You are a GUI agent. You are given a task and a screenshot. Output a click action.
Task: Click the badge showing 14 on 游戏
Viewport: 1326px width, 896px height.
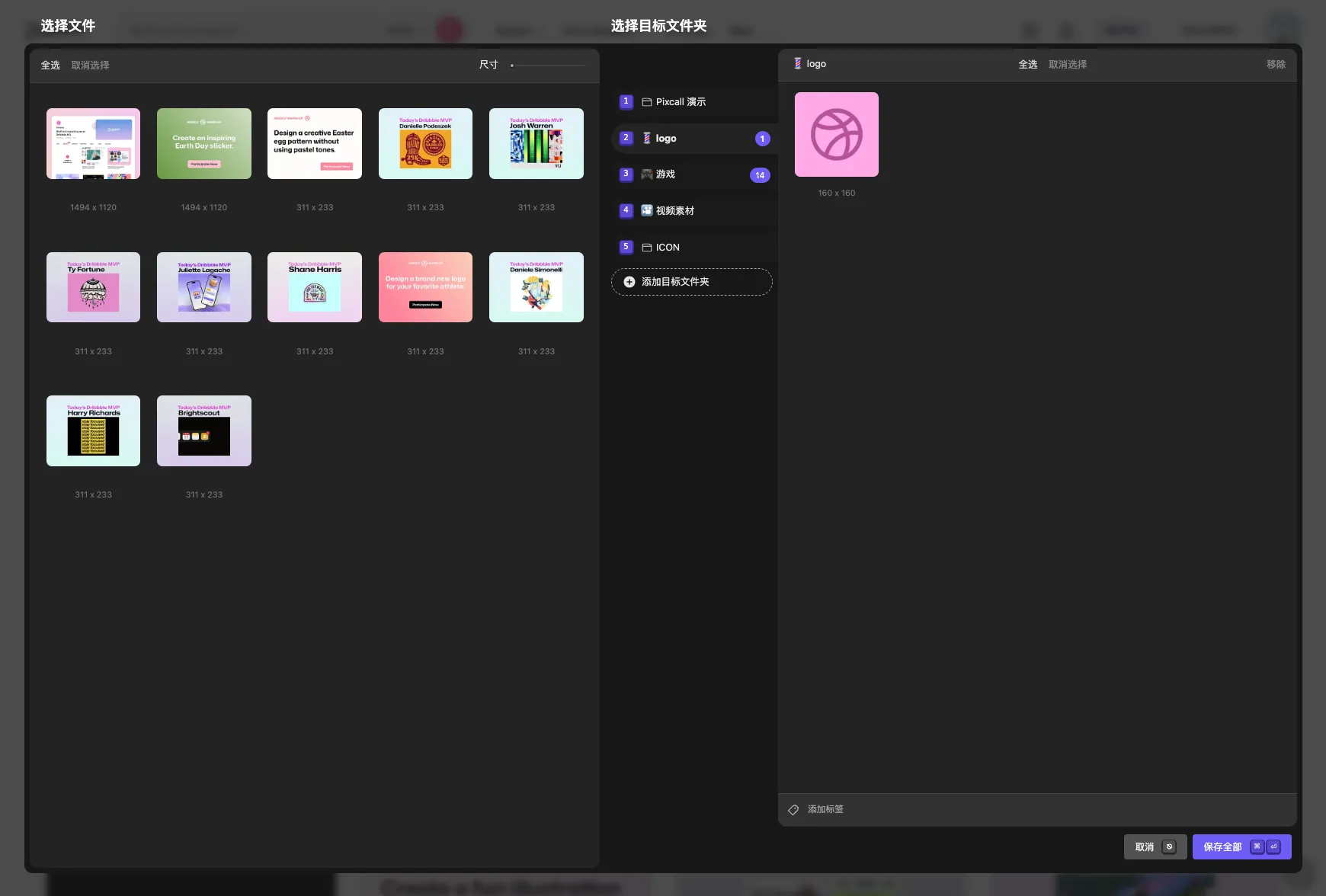click(760, 175)
